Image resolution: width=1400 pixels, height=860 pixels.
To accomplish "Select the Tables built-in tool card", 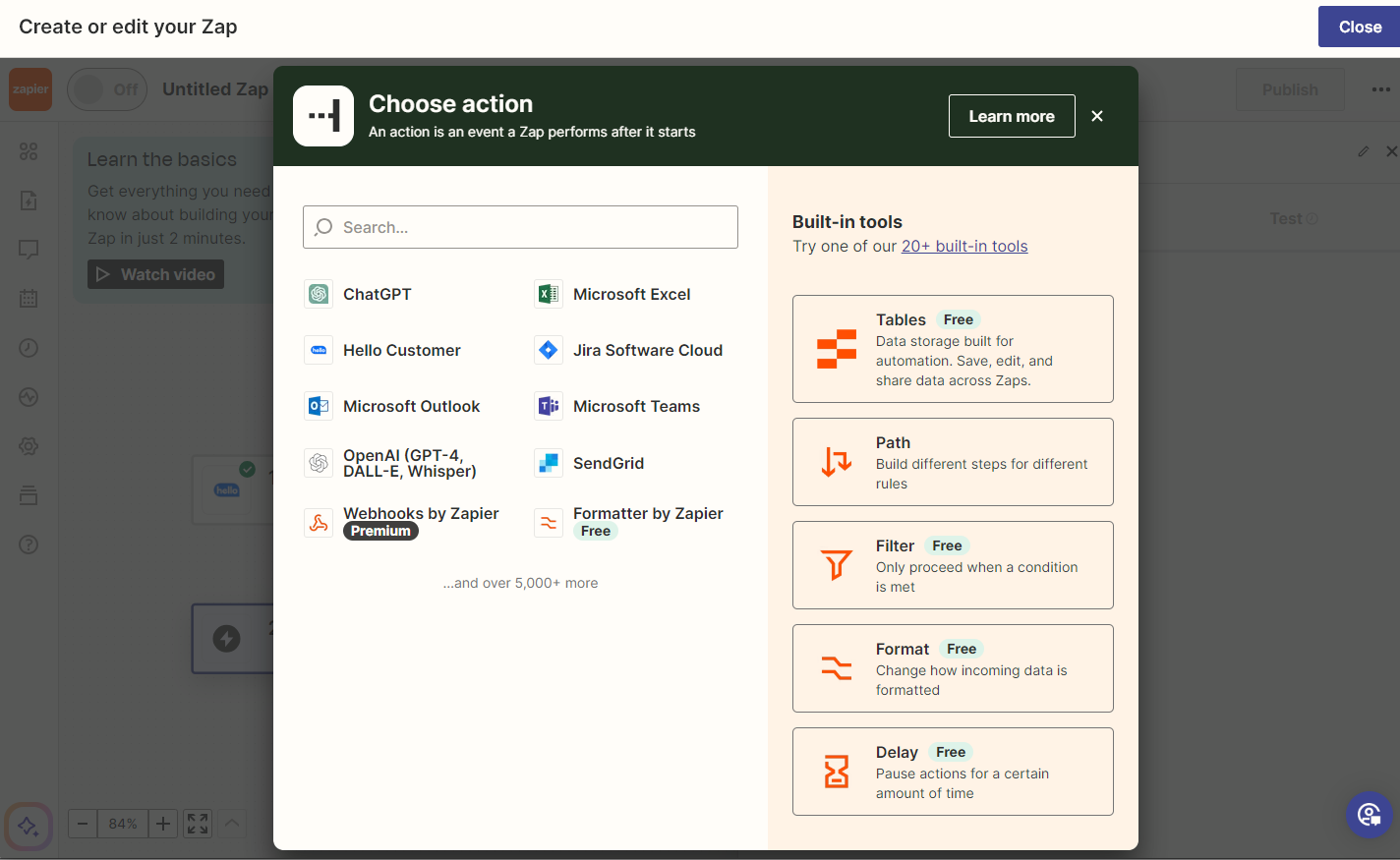I will pos(952,349).
